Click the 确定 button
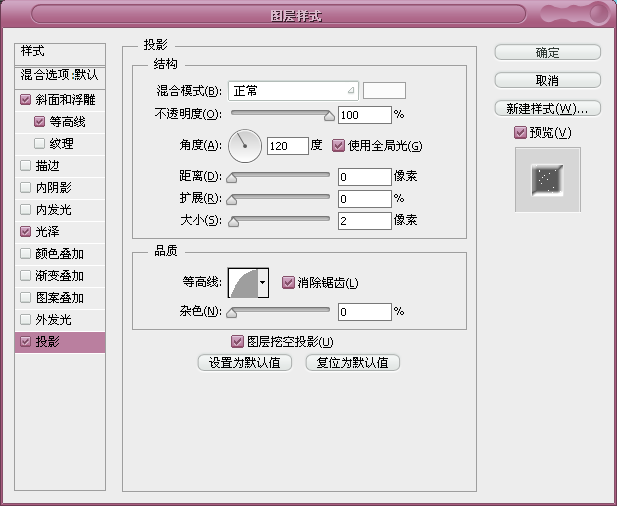The width and height of the screenshot is (617, 506). click(x=547, y=52)
